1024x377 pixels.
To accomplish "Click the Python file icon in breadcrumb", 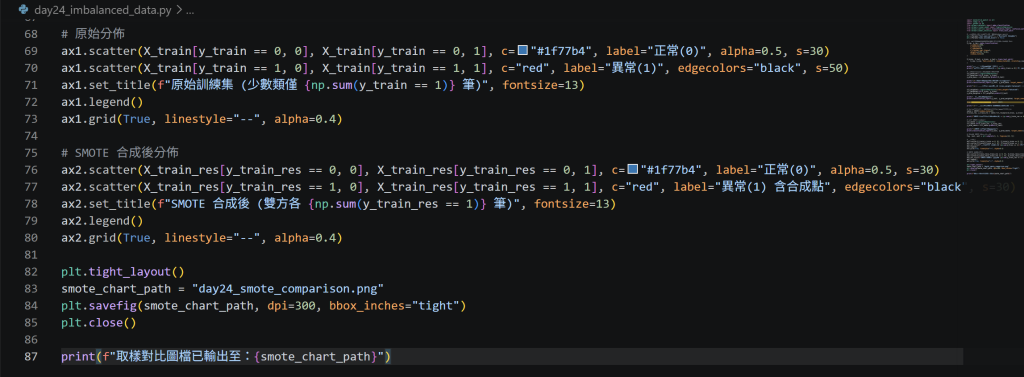I will [24, 10].
